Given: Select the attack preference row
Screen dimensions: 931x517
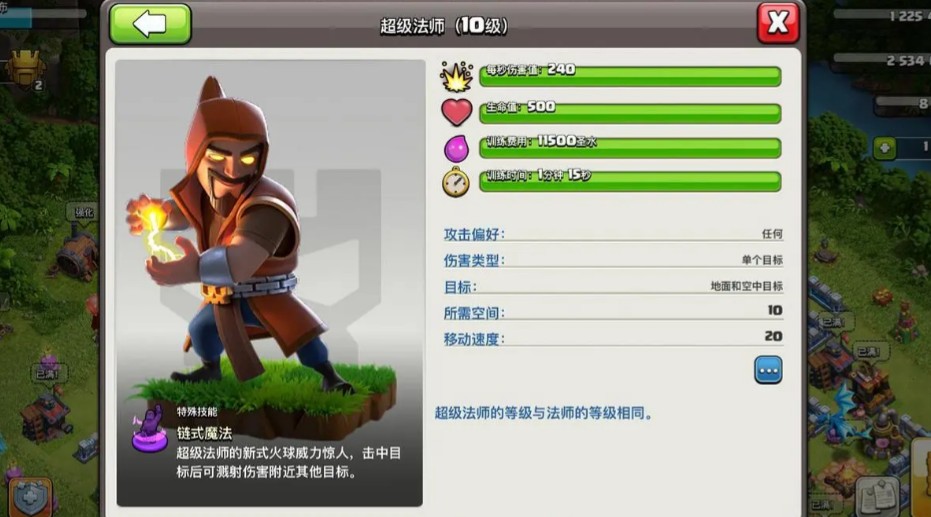Looking at the screenshot, I should pyautogui.click(x=613, y=234).
